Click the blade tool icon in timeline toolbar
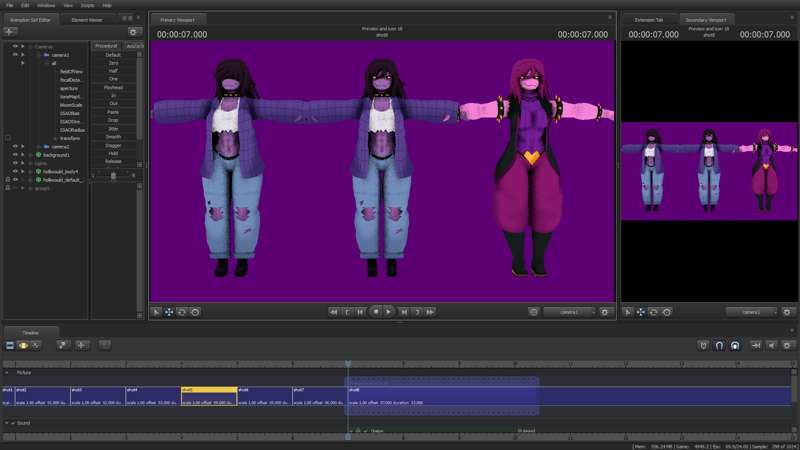The width and height of the screenshot is (800, 450). (63, 345)
